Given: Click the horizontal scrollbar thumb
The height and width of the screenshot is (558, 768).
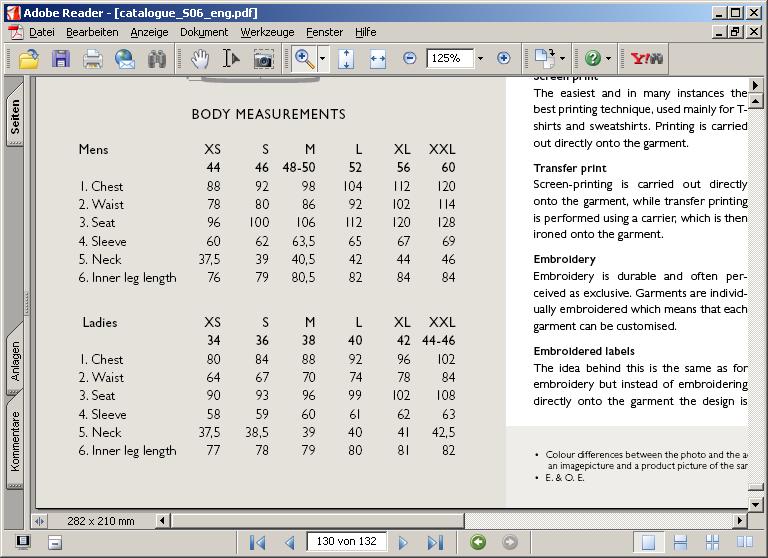Looking at the screenshot, I should tap(317, 520).
